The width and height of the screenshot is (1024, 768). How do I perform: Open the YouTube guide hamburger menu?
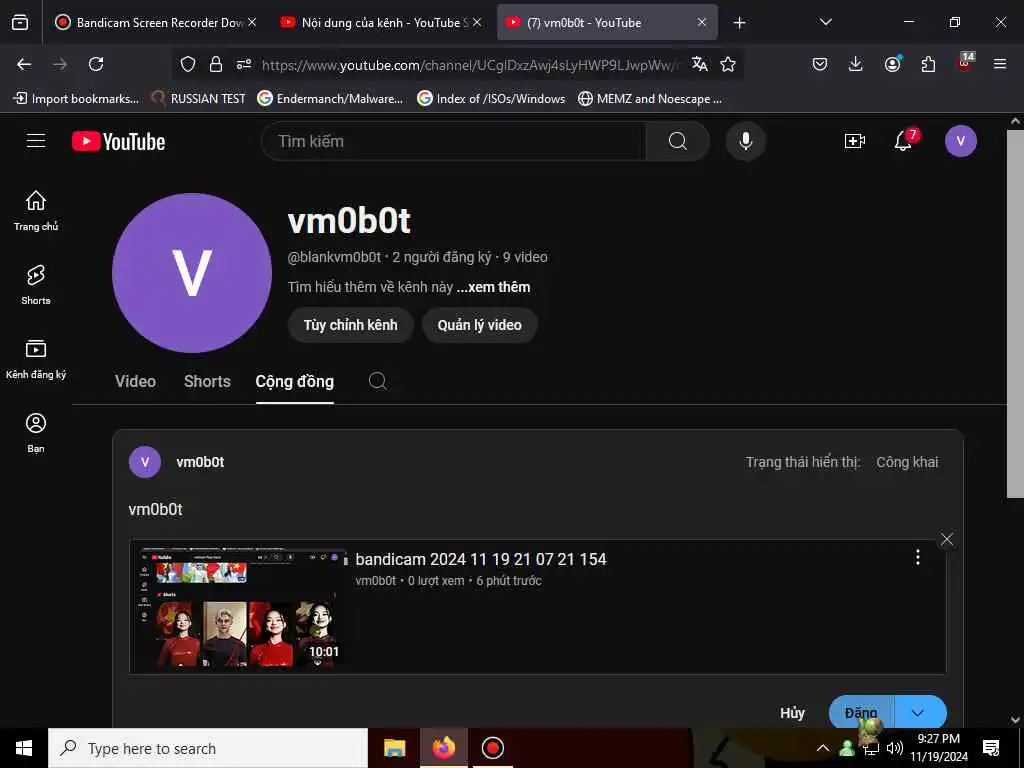(x=36, y=140)
